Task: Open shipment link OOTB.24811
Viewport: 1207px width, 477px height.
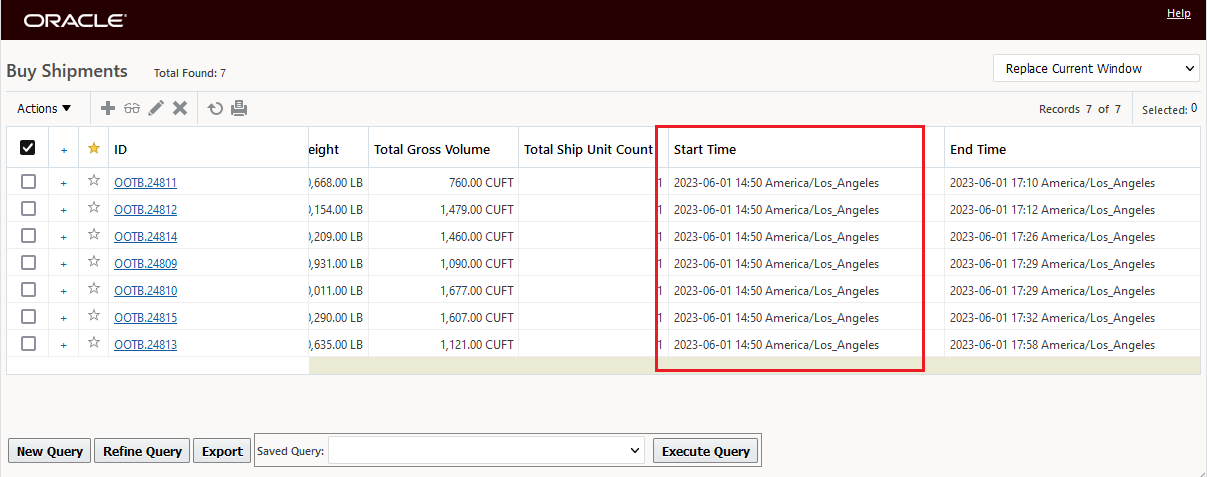Action: pos(146,183)
